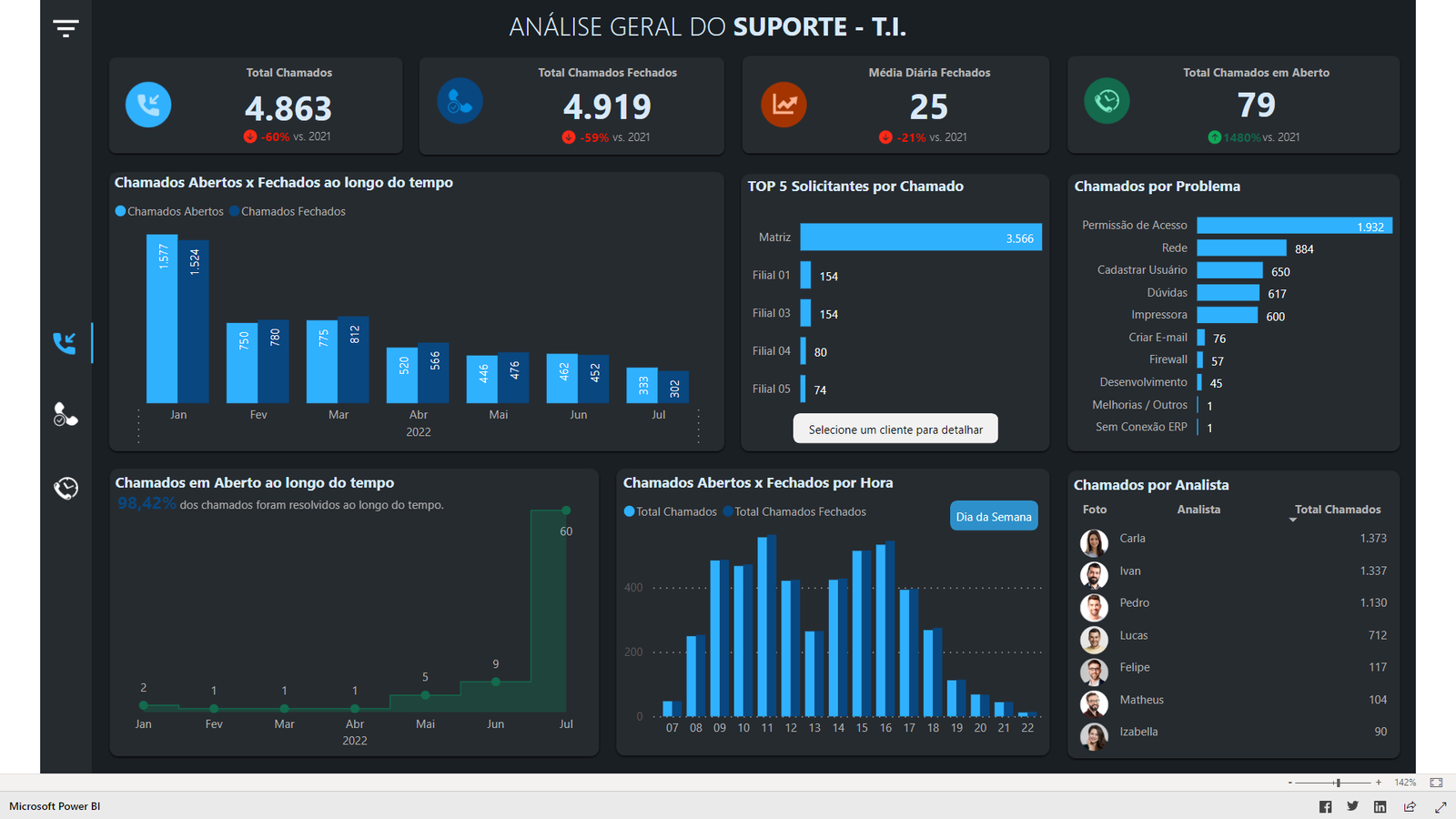This screenshot has height=819, width=1456.
Task: Select the incoming calls page icon in sidebar
Action: [65, 343]
